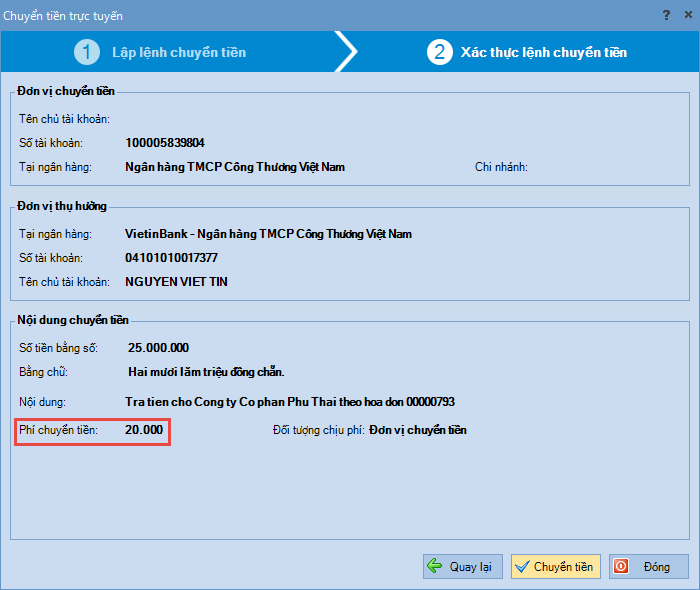Click account holder name NGUYEN VIET TIN
Image resolution: width=700 pixels, height=590 pixels.
[x=176, y=282]
